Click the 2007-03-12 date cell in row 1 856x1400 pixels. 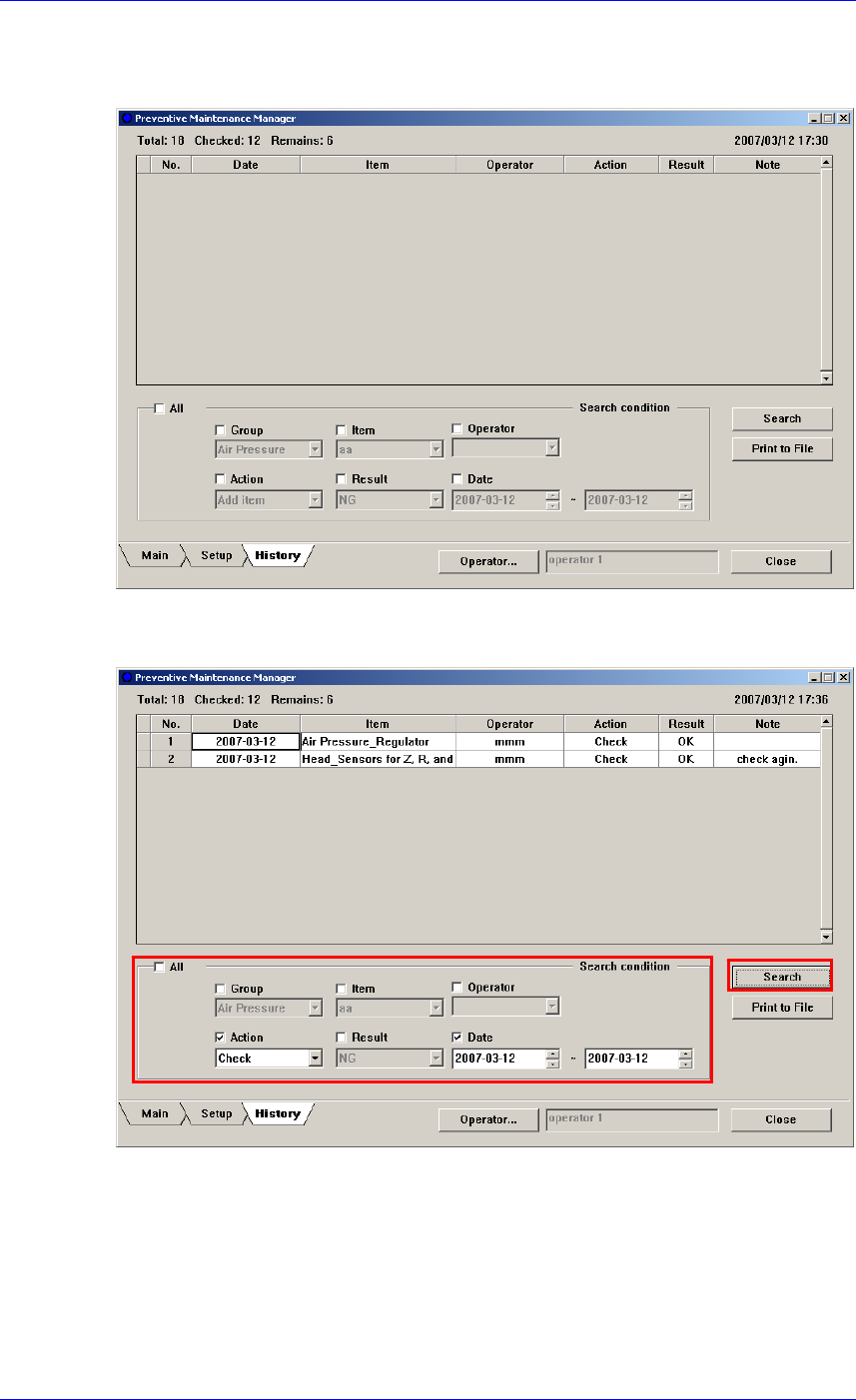coord(246,742)
